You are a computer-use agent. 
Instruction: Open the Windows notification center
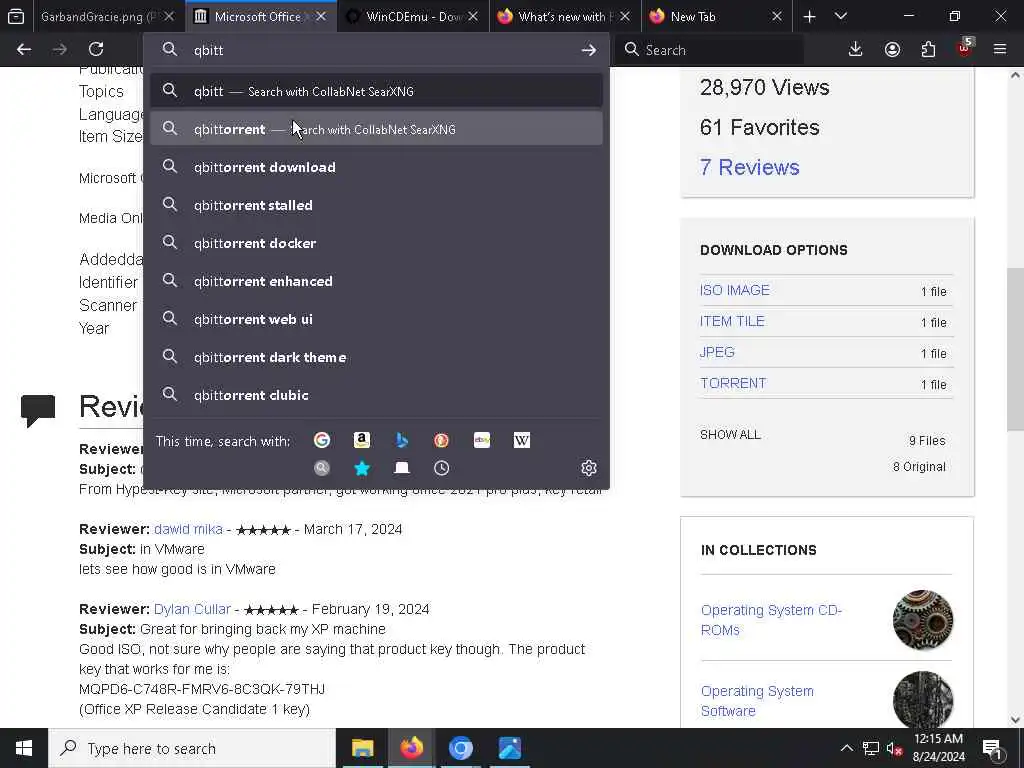[993, 748]
